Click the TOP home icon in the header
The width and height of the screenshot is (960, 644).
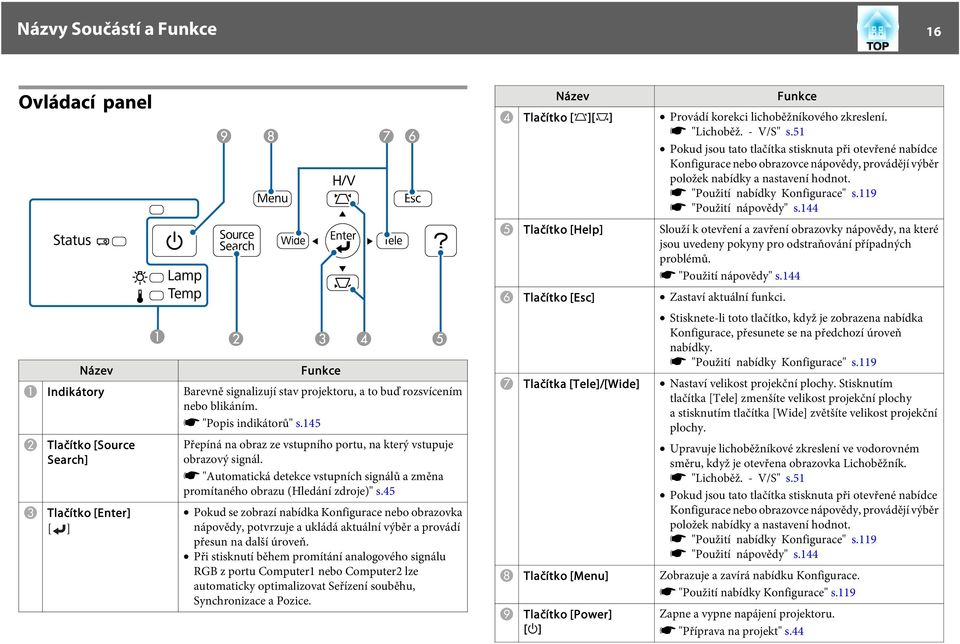click(x=877, y=29)
